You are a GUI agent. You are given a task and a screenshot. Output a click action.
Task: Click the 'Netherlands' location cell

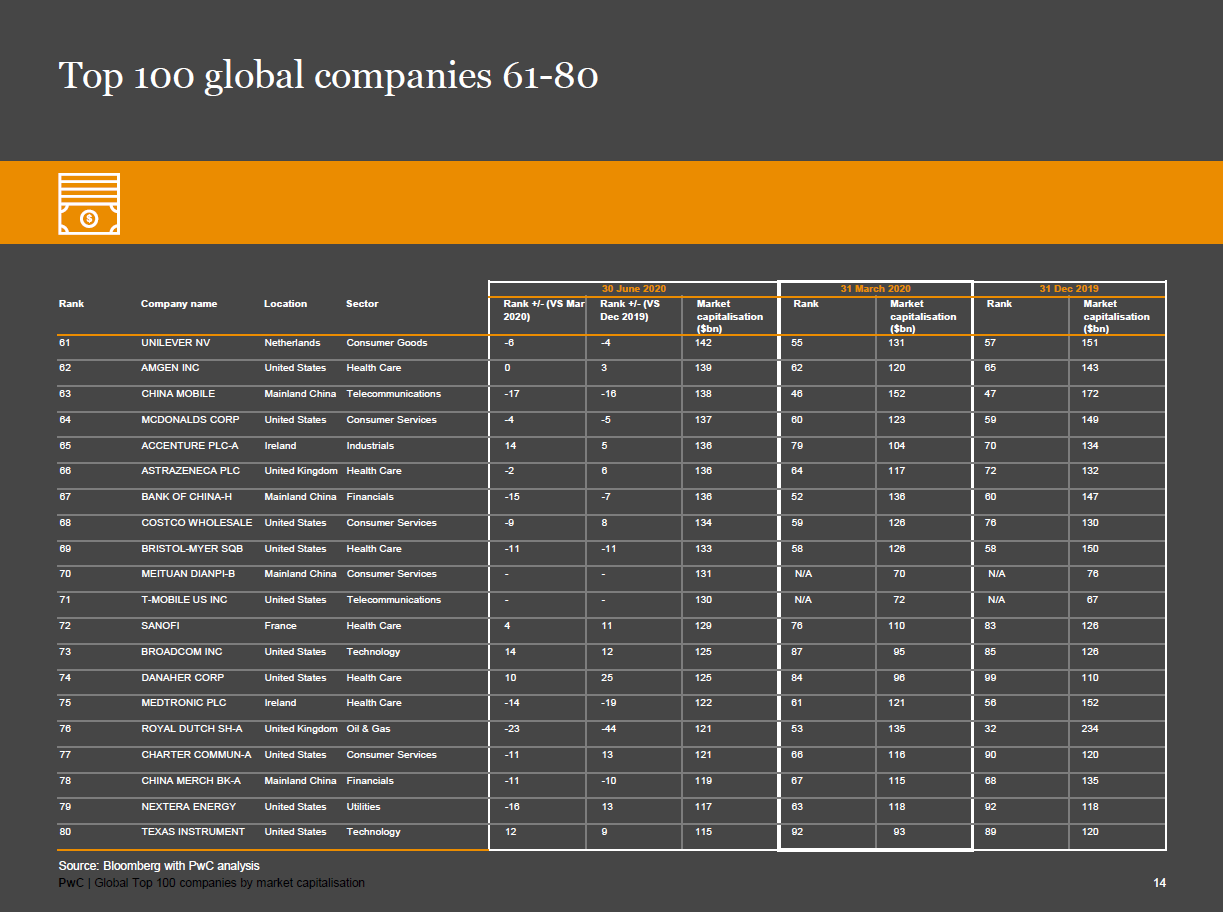point(292,343)
